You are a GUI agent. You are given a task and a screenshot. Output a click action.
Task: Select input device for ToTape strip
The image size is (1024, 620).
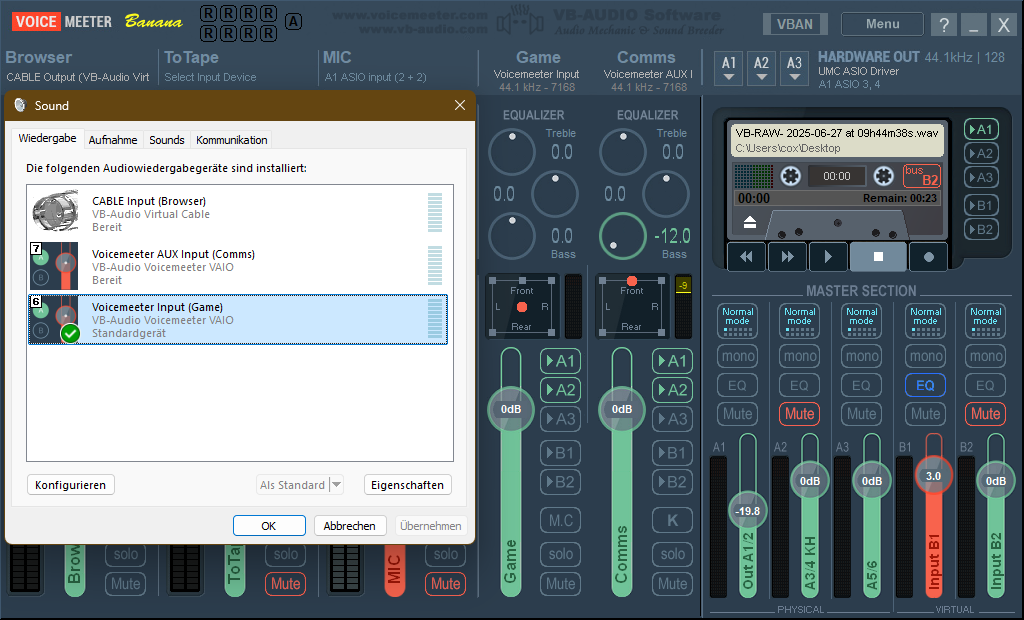point(210,77)
